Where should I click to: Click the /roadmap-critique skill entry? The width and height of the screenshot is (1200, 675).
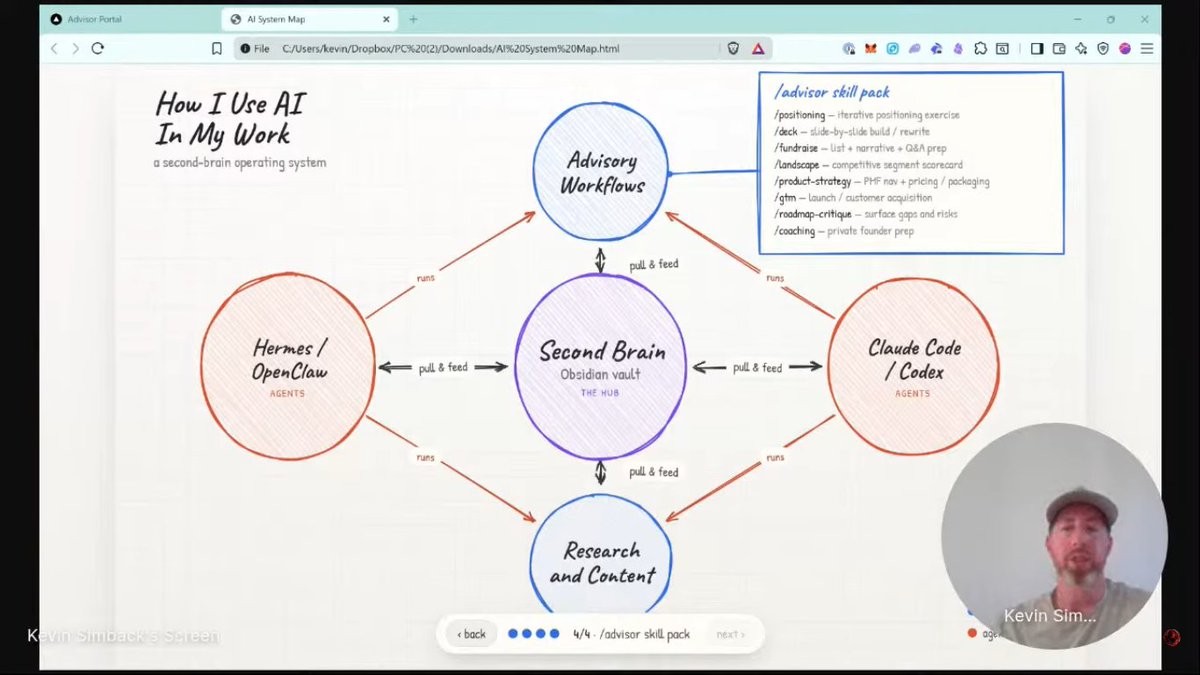pyautogui.click(x=867, y=214)
